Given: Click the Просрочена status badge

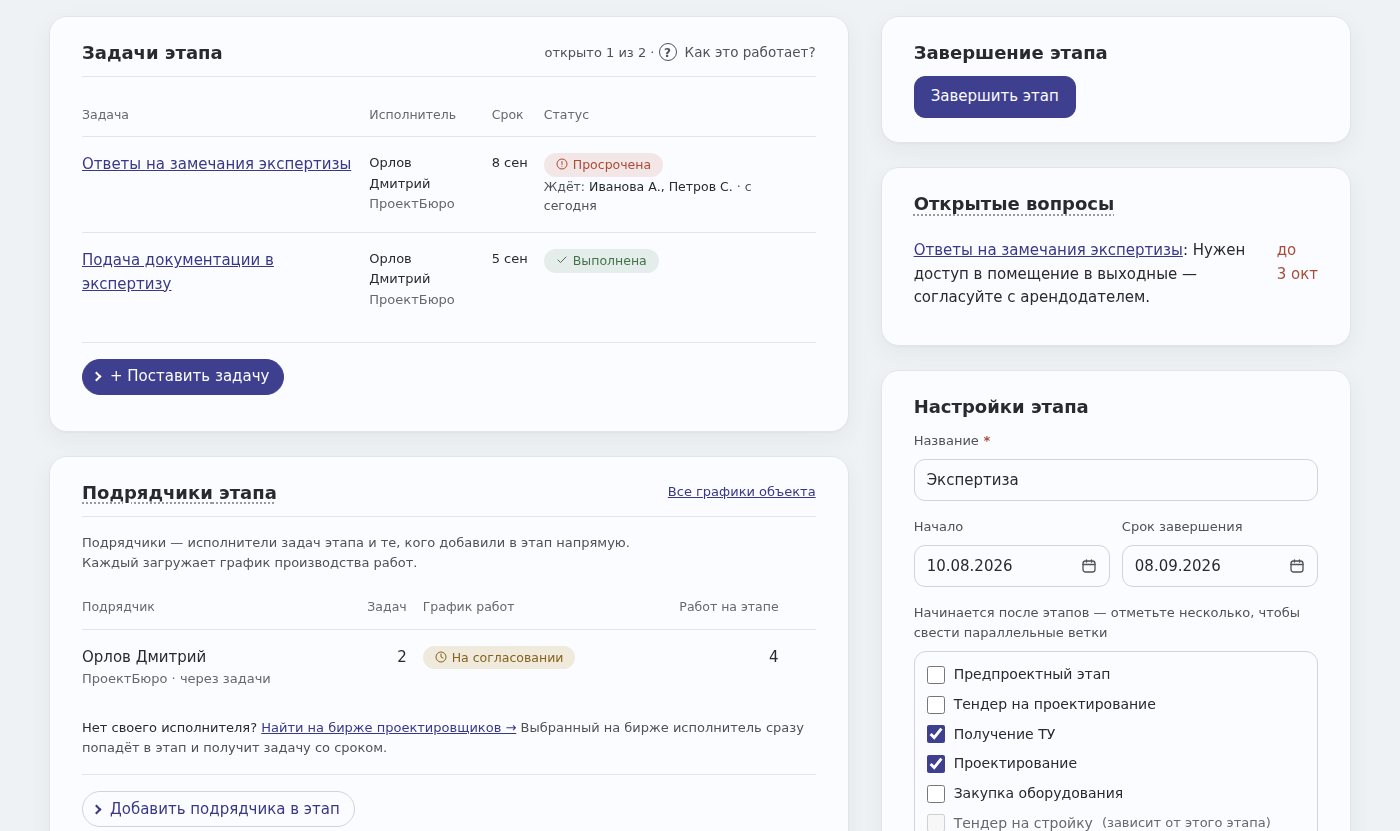Looking at the screenshot, I should (x=603, y=165).
